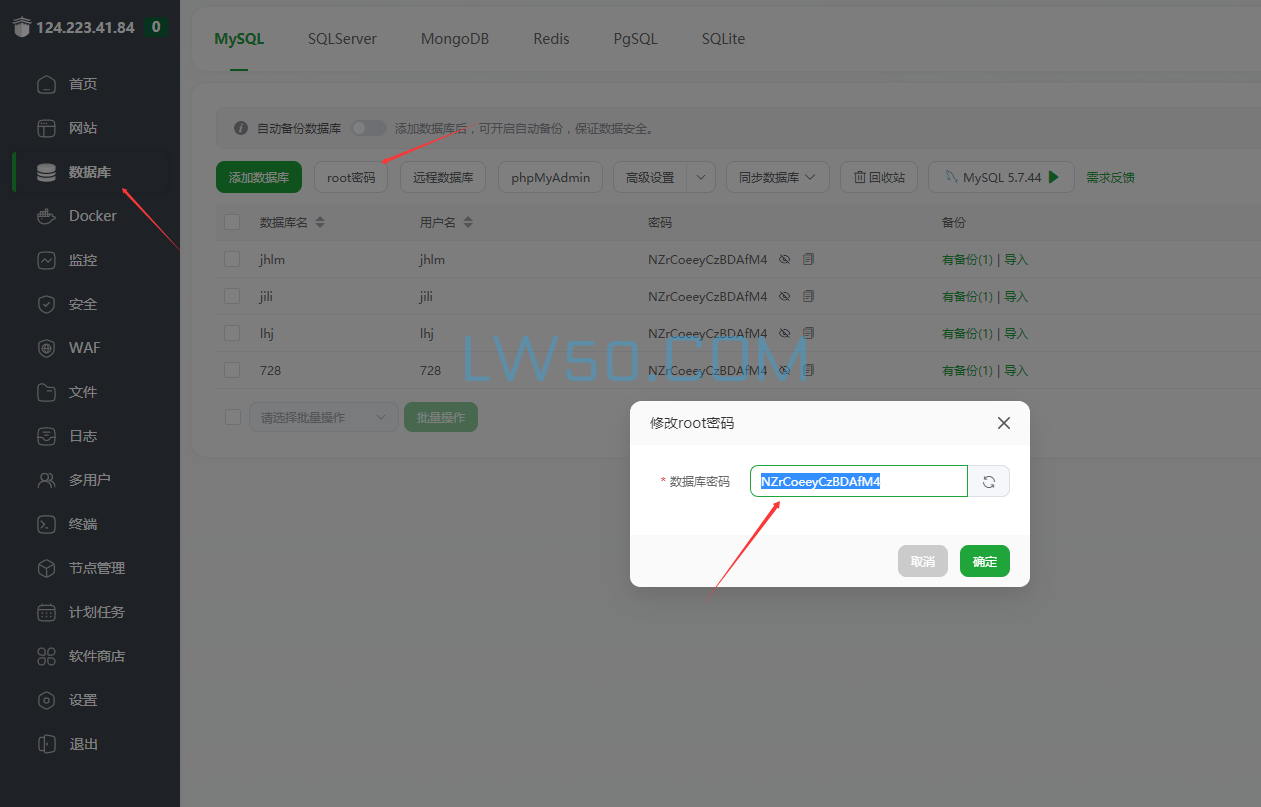The height and width of the screenshot is (807, 1261).
Task: Open the Sync Database (同步数据库) dropdown
Action: tap(777, 177)
